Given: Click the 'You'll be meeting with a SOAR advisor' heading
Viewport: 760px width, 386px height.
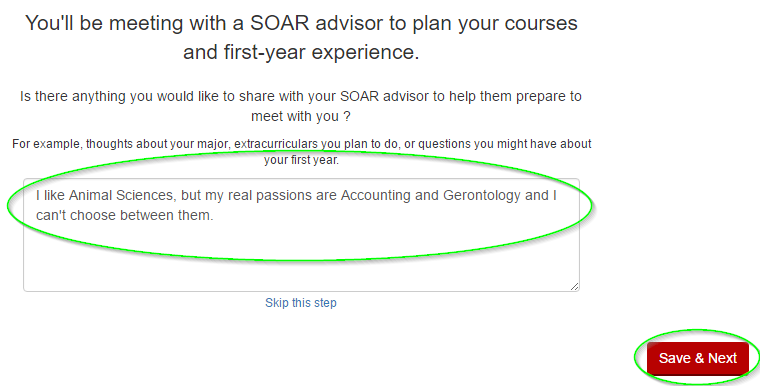Looking at the screenshot, I should pos(301,23).
